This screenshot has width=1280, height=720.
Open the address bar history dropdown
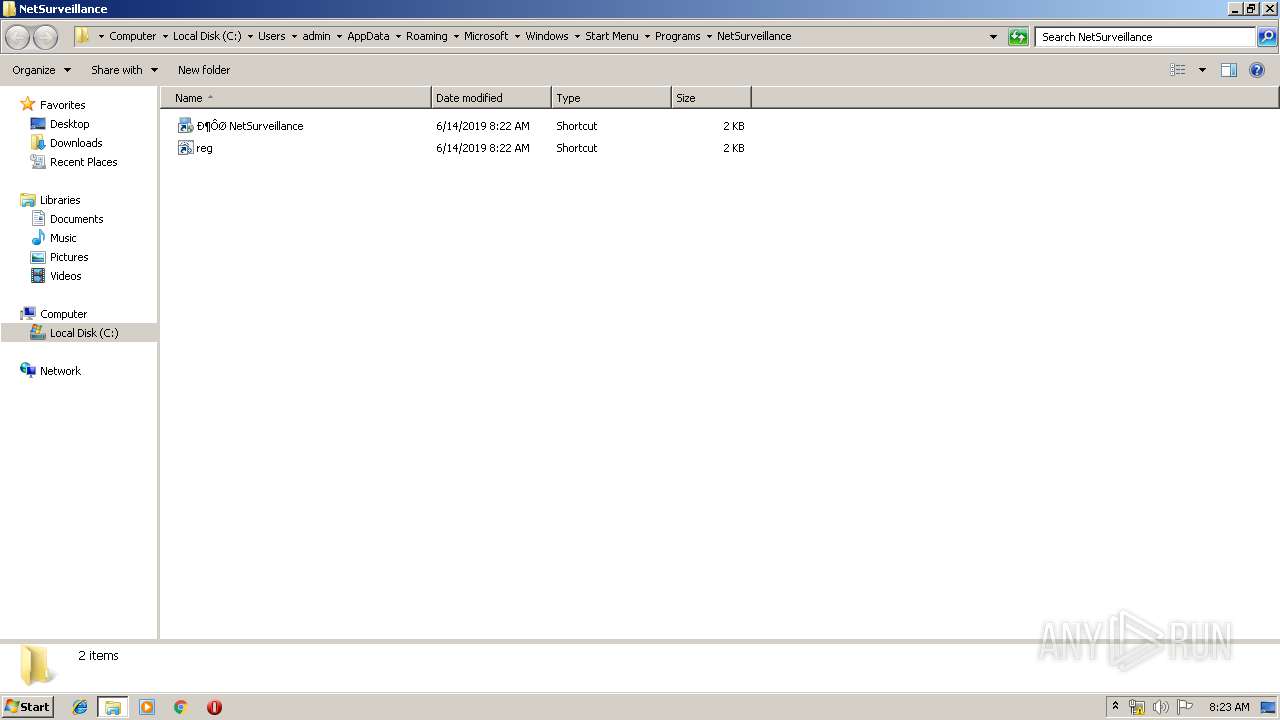993,37
